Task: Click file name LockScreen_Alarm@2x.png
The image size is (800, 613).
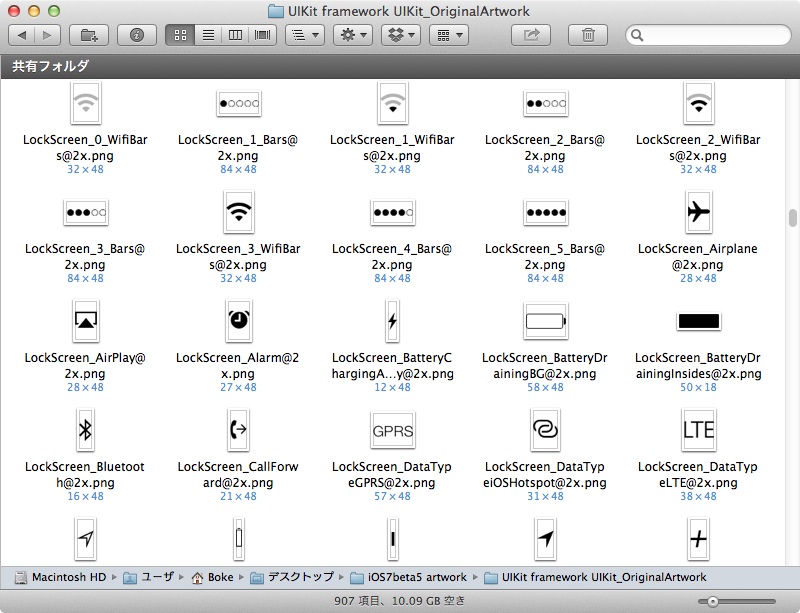Action: (x=238, y=365)
